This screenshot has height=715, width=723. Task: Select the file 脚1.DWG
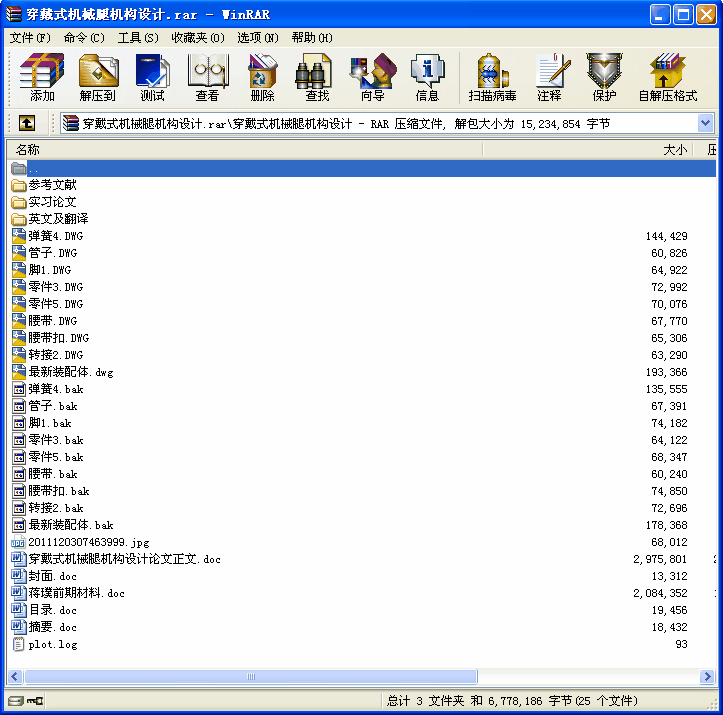pos(41,270)
